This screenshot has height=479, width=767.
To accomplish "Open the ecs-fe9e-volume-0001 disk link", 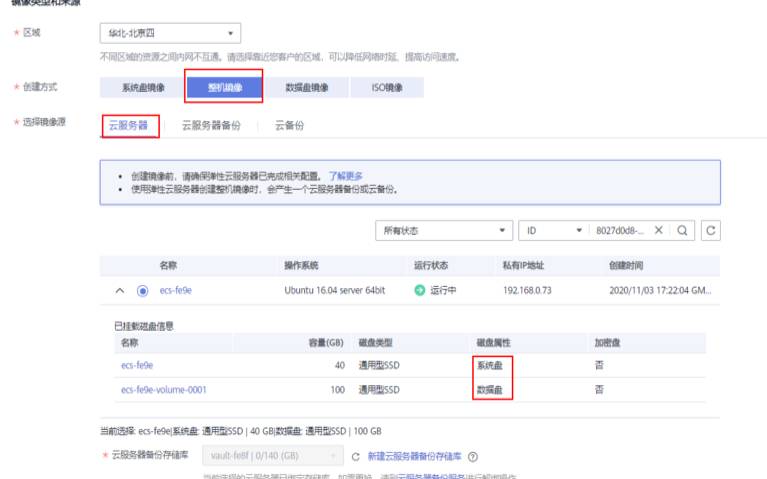I will [x=164, y=389].
